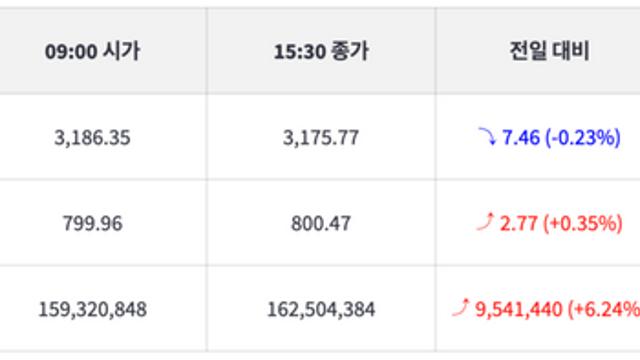The height and width of the screenshot is (360, 640).
Task: Click the red upward arrow beside 2.77
Action: 485,222
